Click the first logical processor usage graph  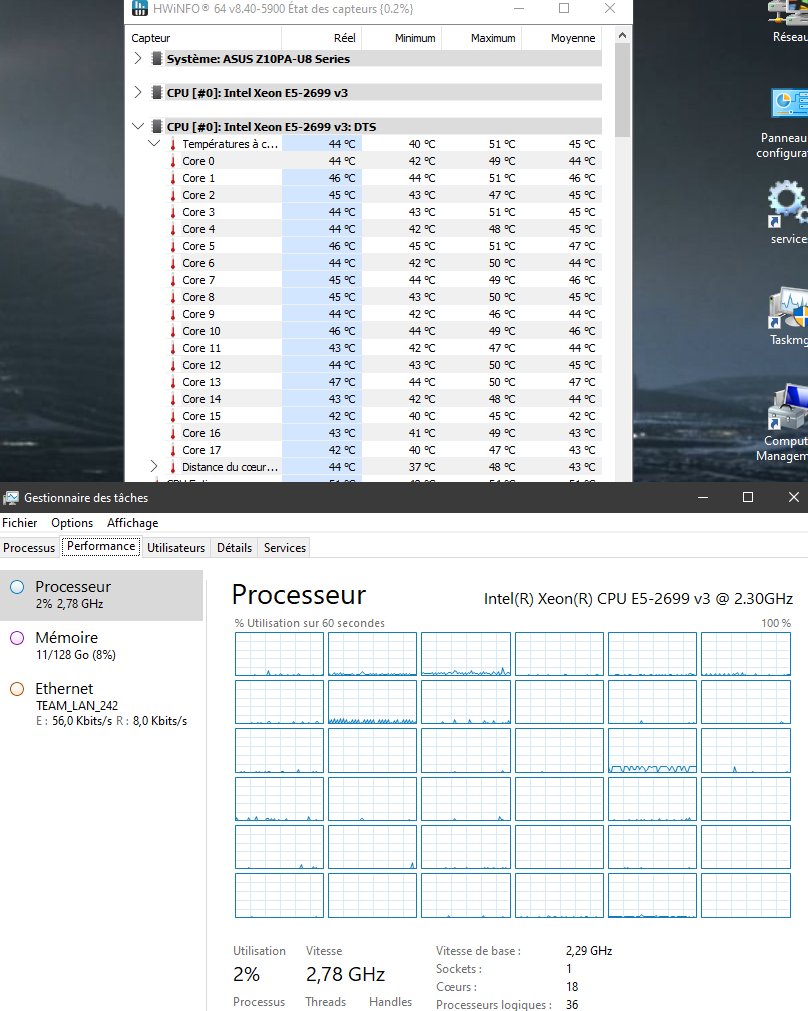(x=279, y=654)
